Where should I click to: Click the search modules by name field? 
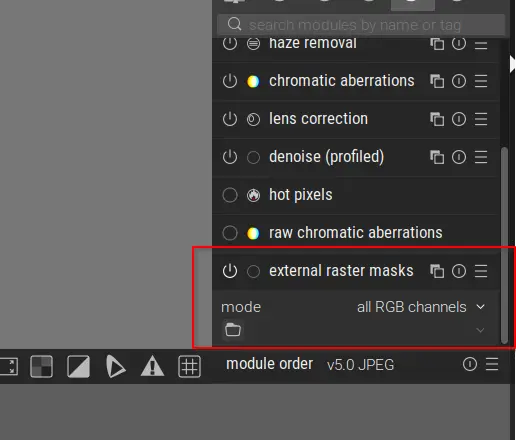point(361,25)
